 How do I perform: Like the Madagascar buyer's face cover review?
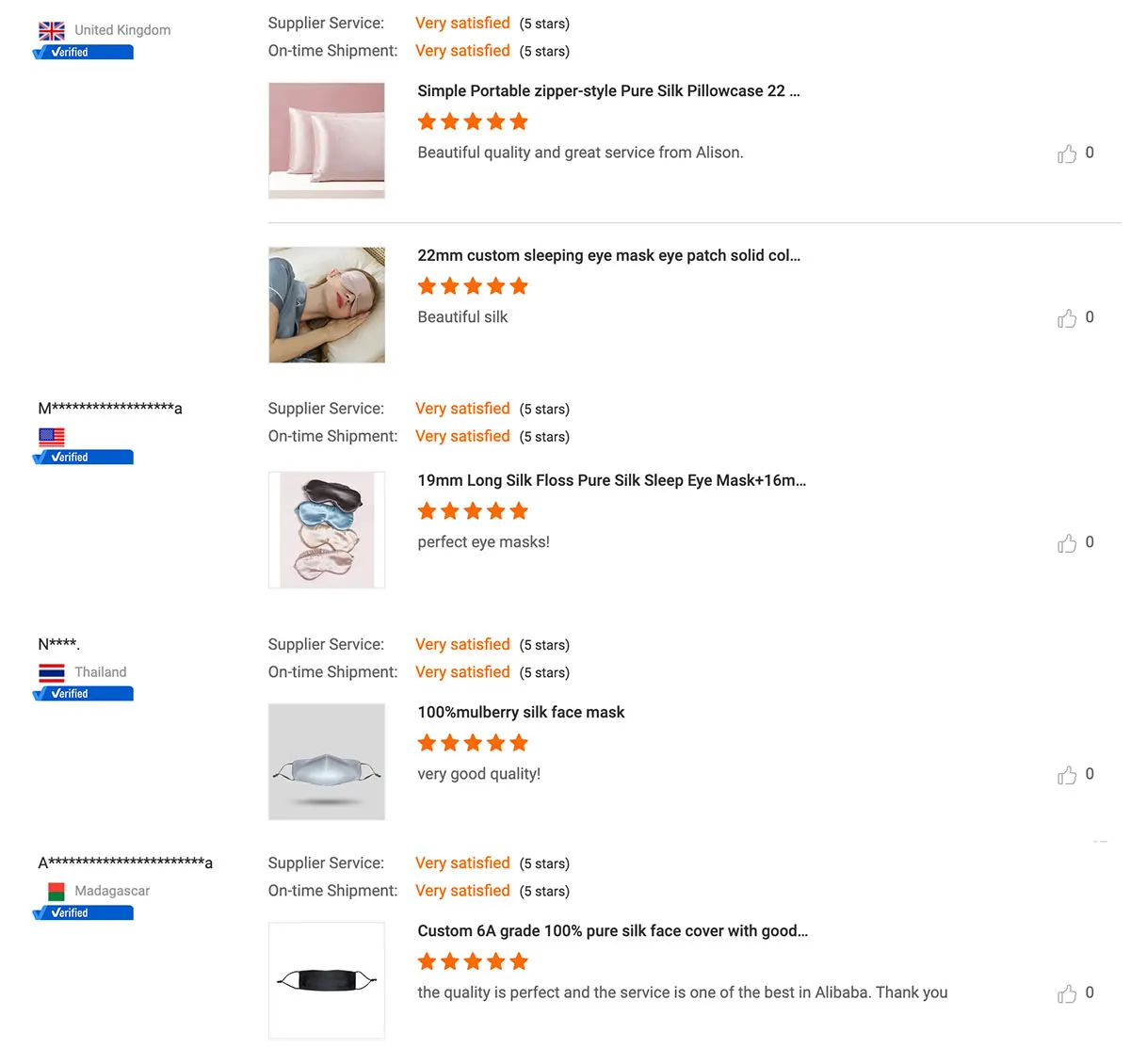1067,993
